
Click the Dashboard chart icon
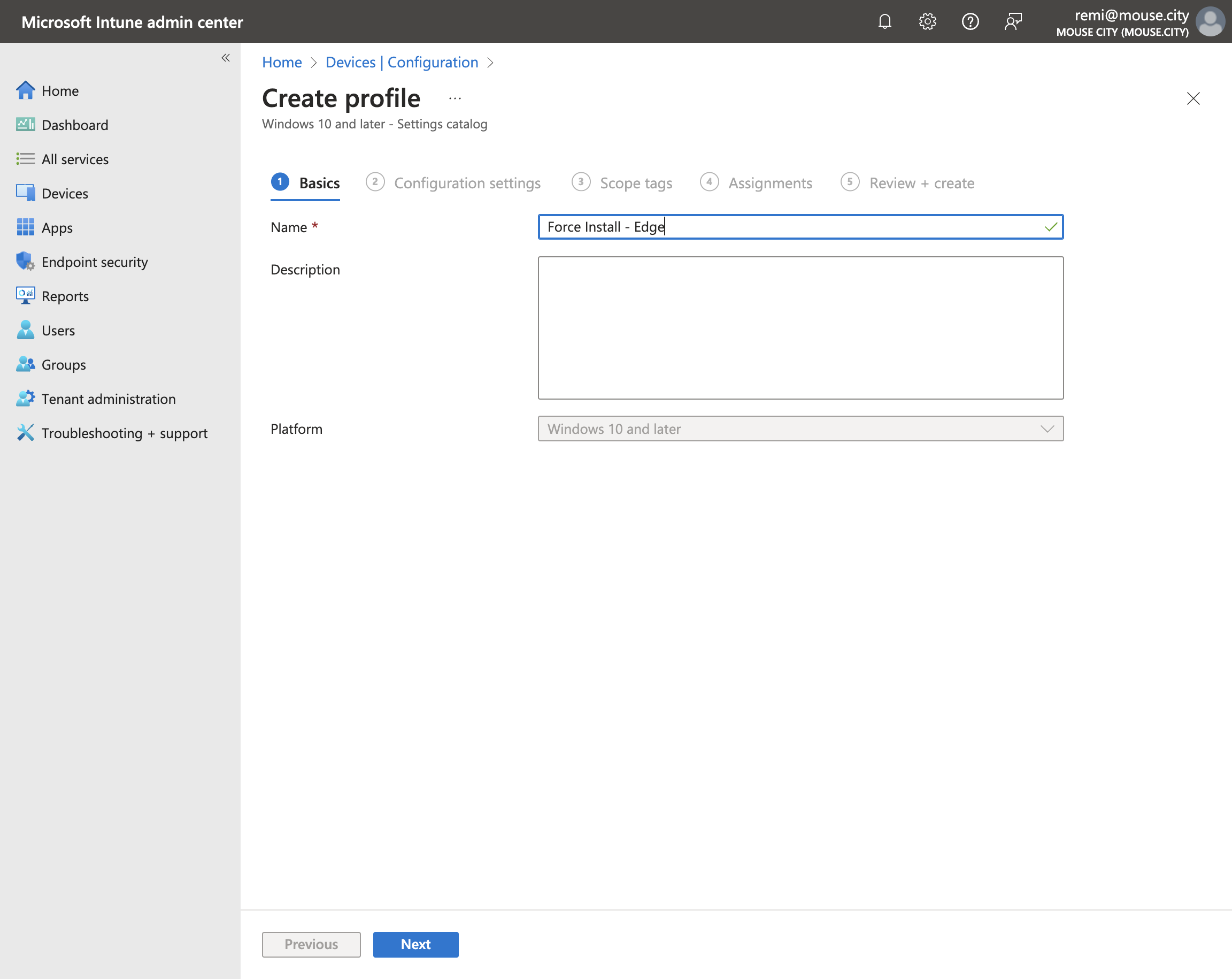click(25, 125)
